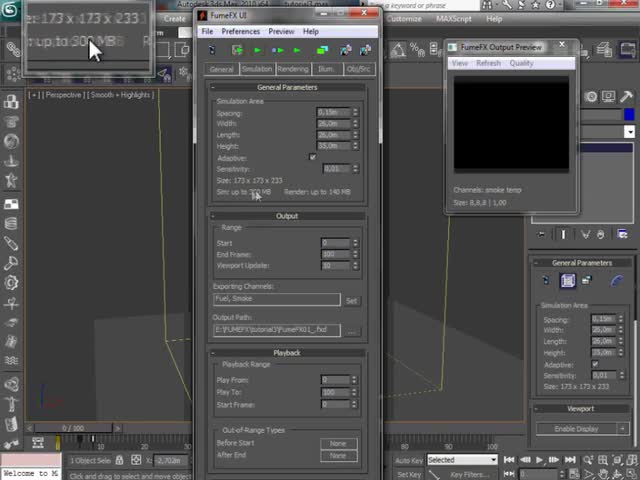Click Play animation button

click(539, 460)
